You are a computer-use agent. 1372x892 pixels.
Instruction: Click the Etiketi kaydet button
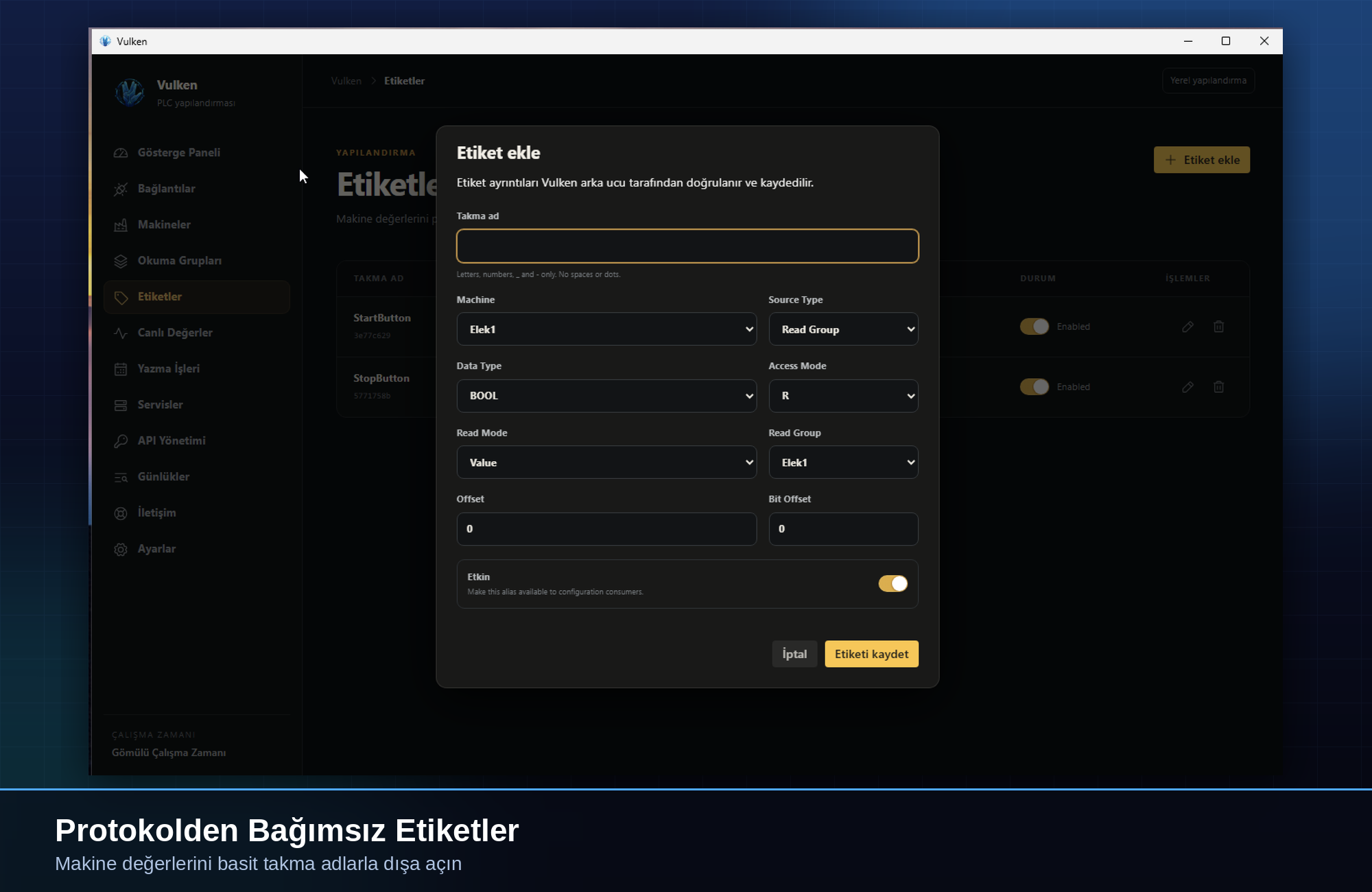[x=871, y=654]
